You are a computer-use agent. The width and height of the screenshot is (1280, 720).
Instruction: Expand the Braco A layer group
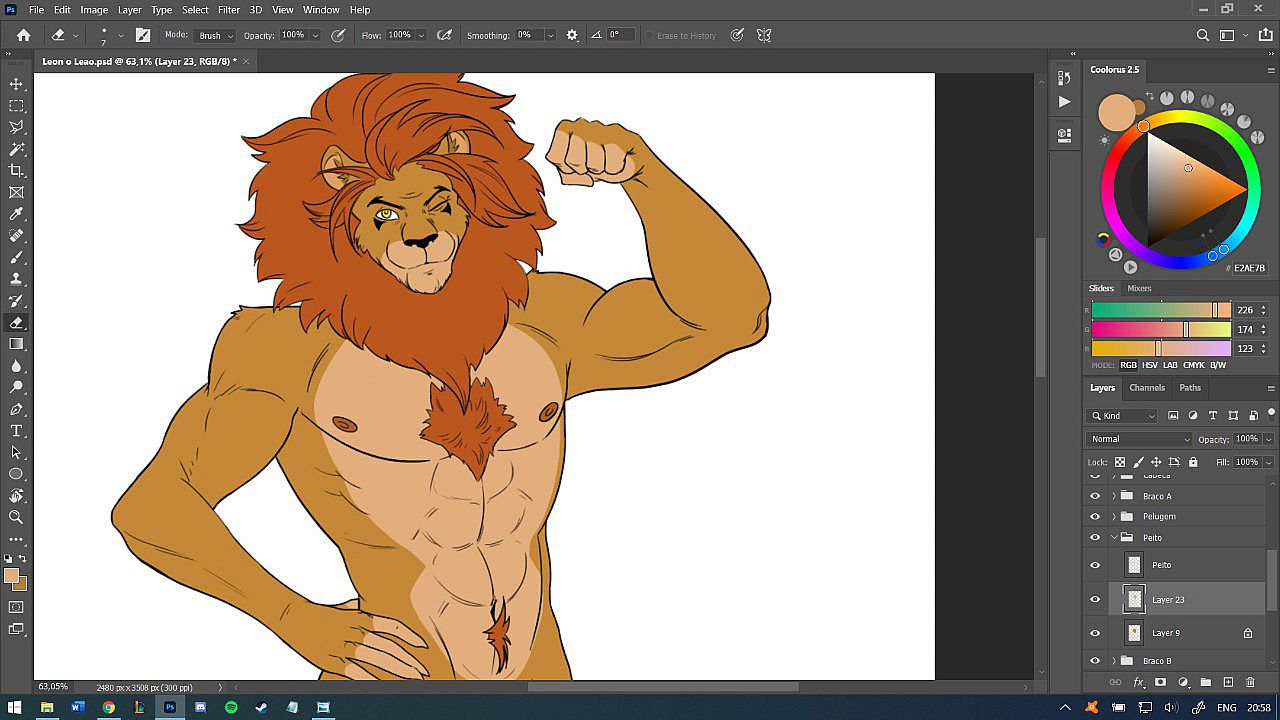pos(1113,496)
